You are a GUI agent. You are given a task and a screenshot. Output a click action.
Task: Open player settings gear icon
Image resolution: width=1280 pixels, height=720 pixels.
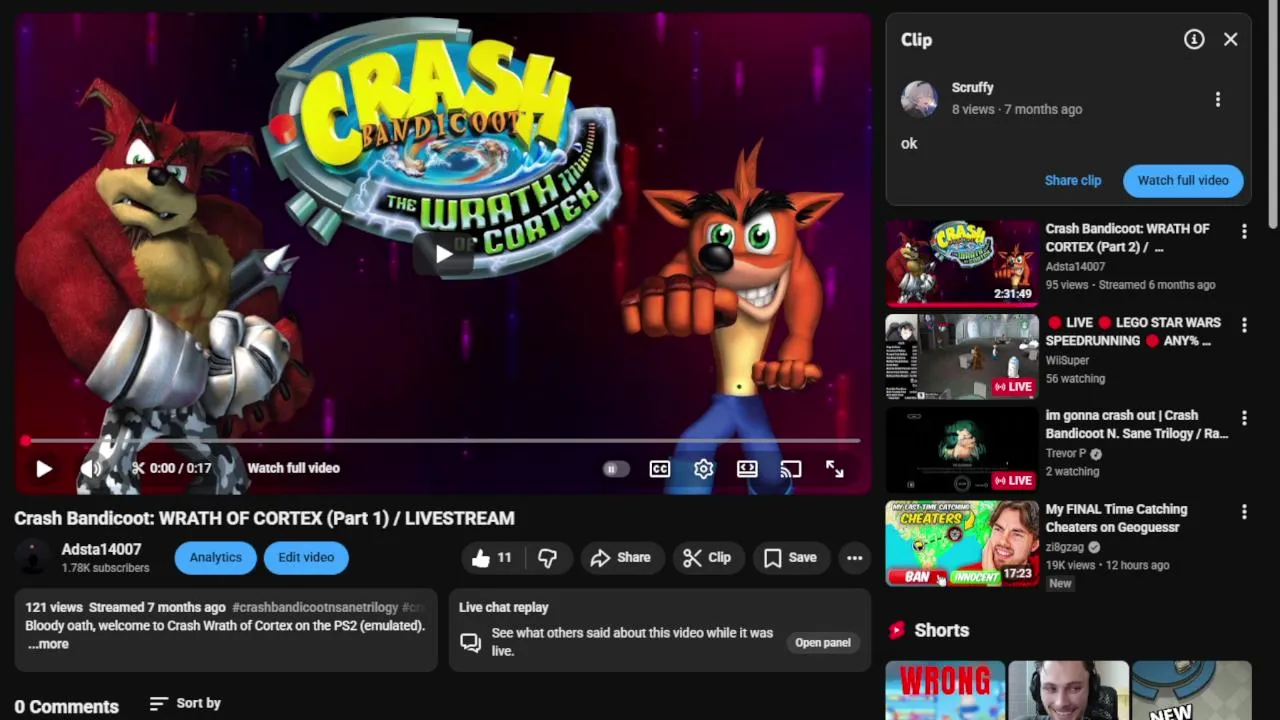[x=704, y=468]
